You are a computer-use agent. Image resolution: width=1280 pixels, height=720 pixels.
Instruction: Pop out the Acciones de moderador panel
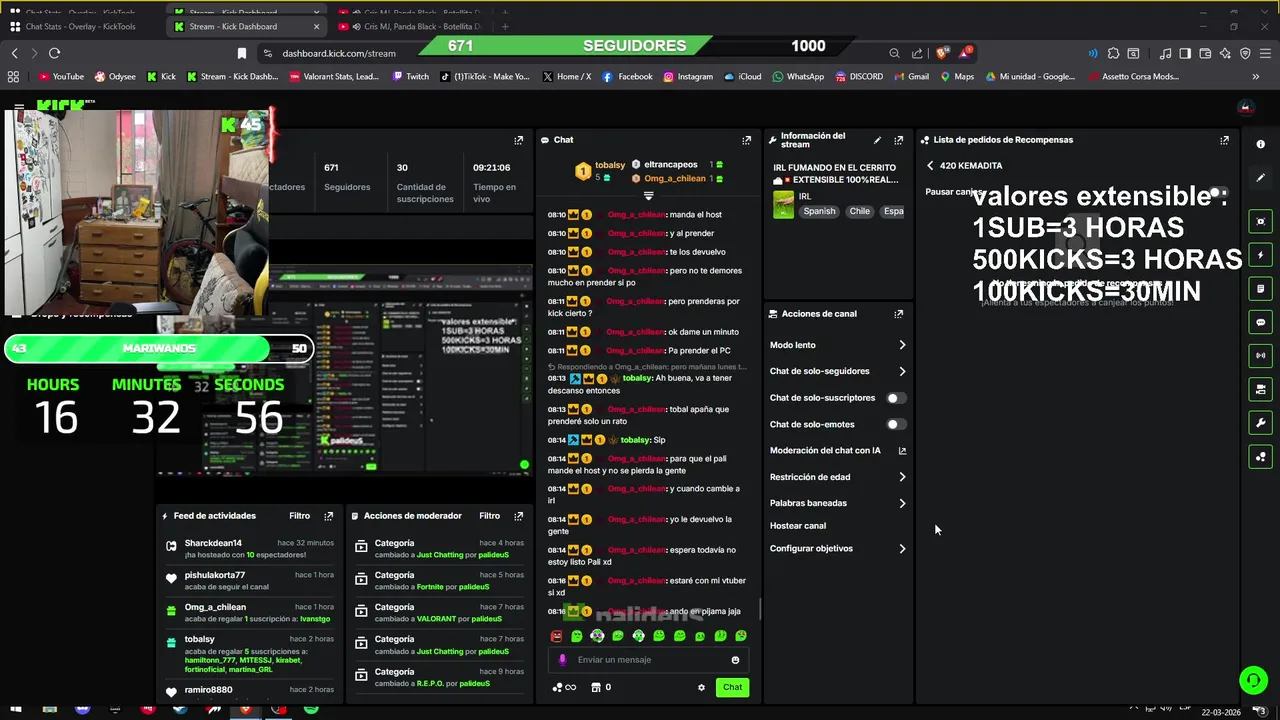[518, 516]
